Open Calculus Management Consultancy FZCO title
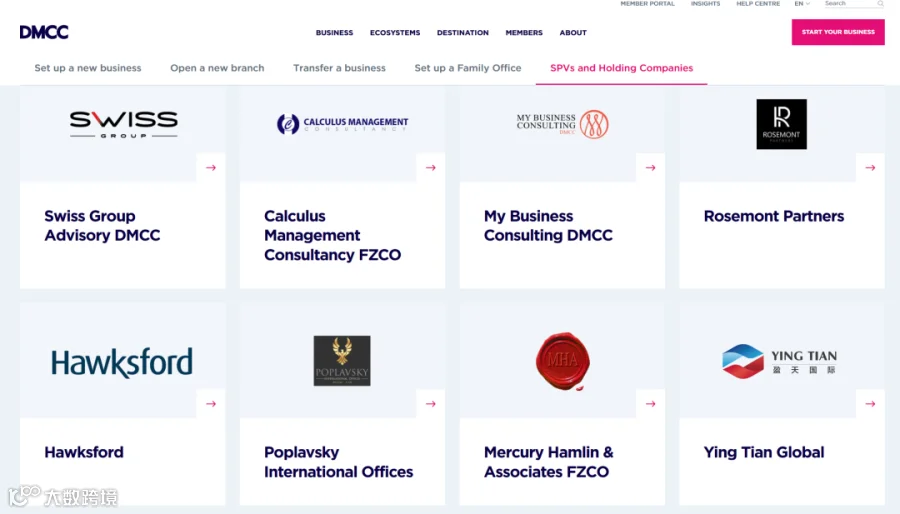Image resolution: width=900 pixels, height=514 pixels. pos(332,235)
